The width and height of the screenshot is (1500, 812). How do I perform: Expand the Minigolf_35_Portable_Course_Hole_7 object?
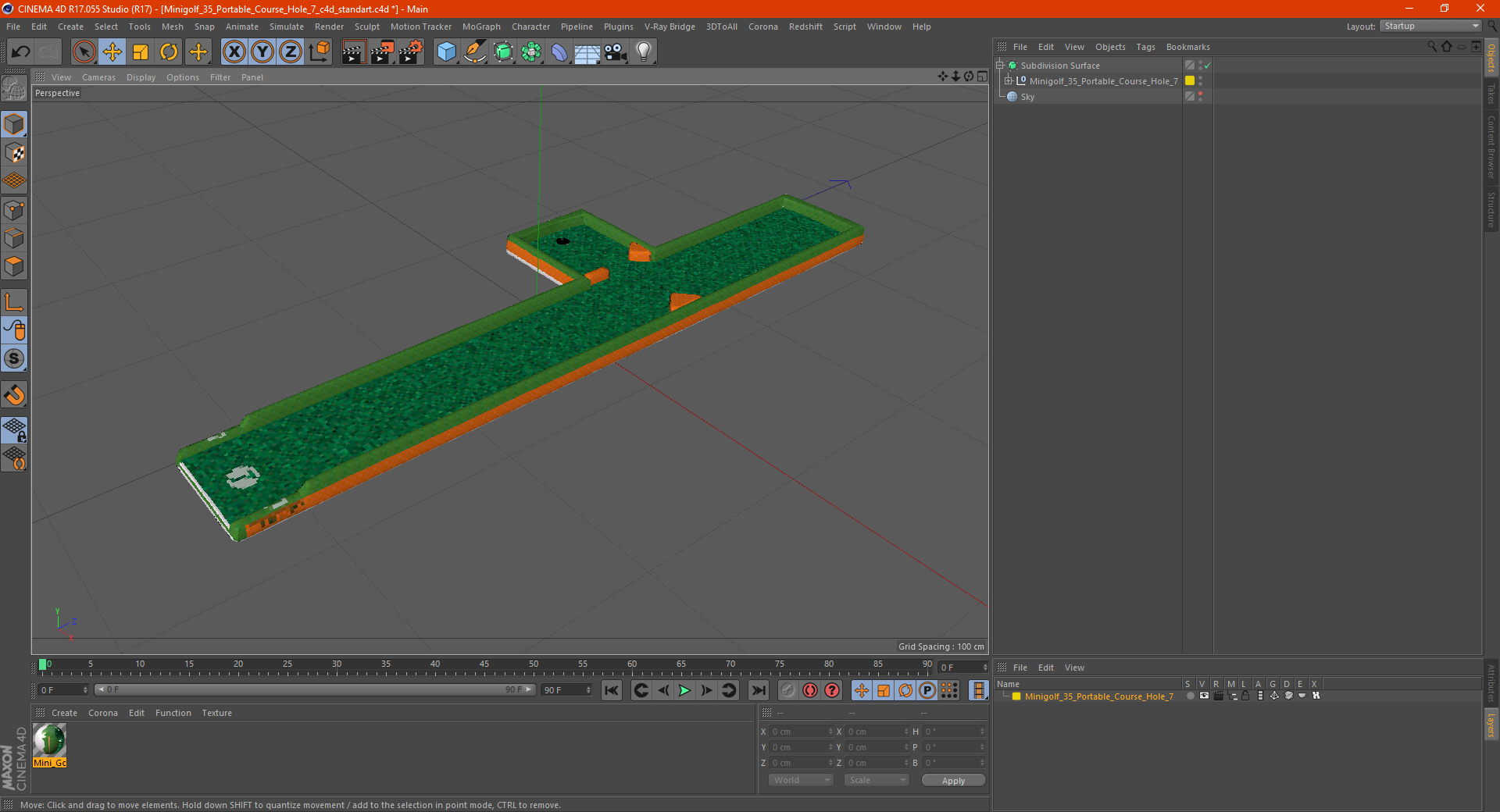pos(1009,81)
